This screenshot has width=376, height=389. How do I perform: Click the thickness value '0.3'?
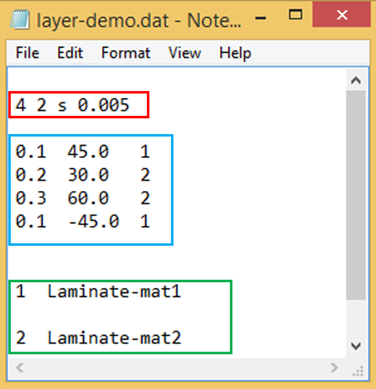pyautogui.click(x=31, y=199)
